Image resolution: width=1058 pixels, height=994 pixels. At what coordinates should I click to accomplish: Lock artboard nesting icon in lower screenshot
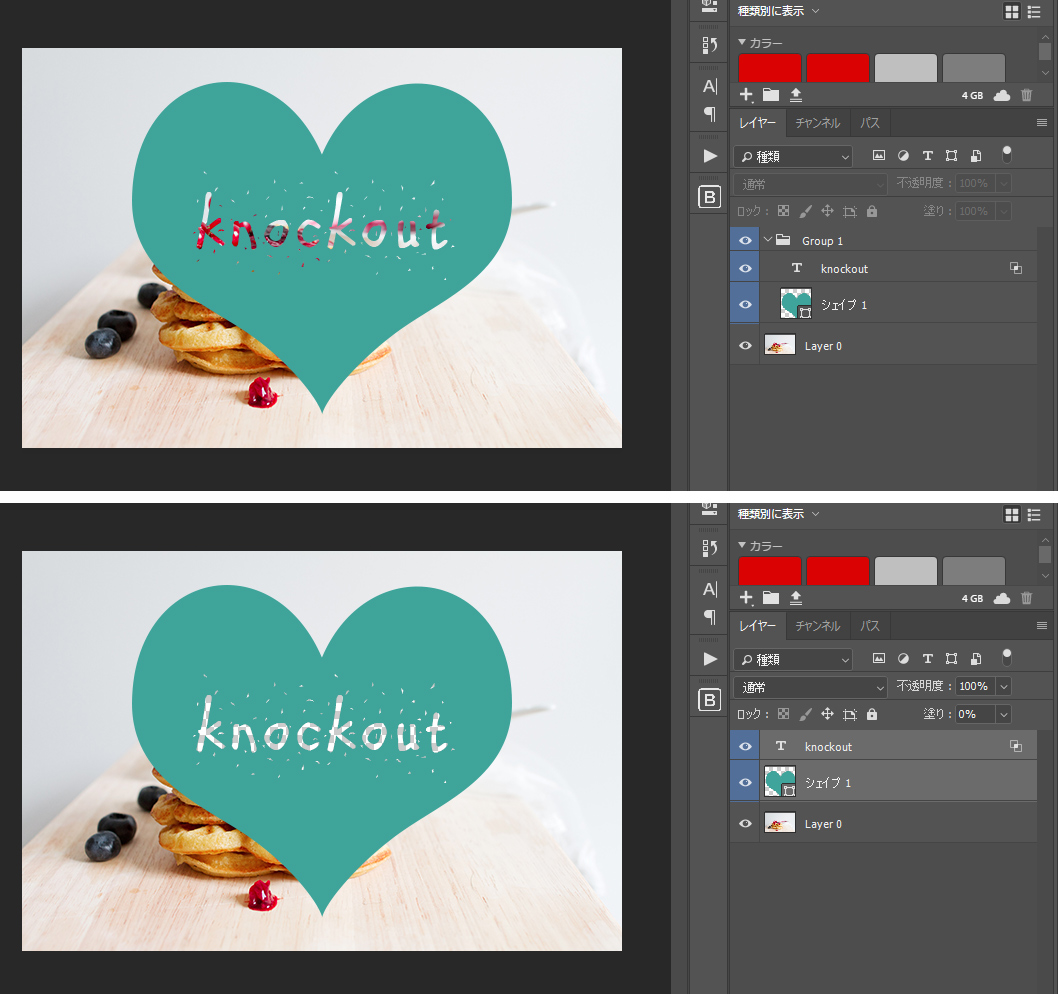850,714
